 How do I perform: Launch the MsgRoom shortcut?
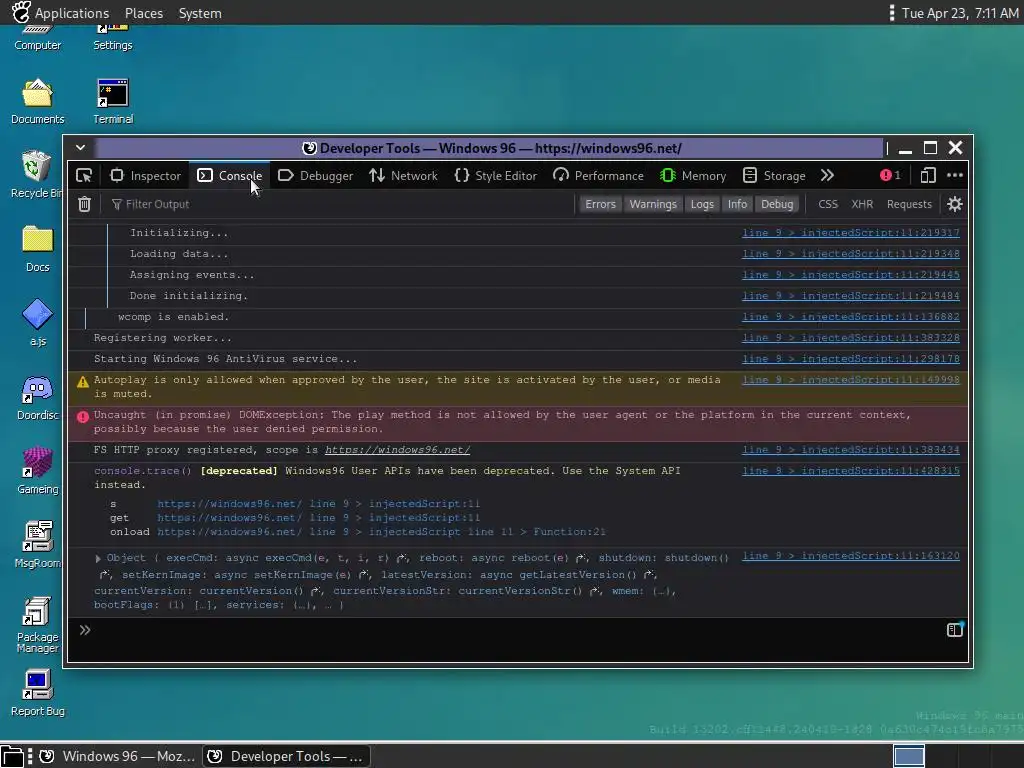[x=37, y=545]
